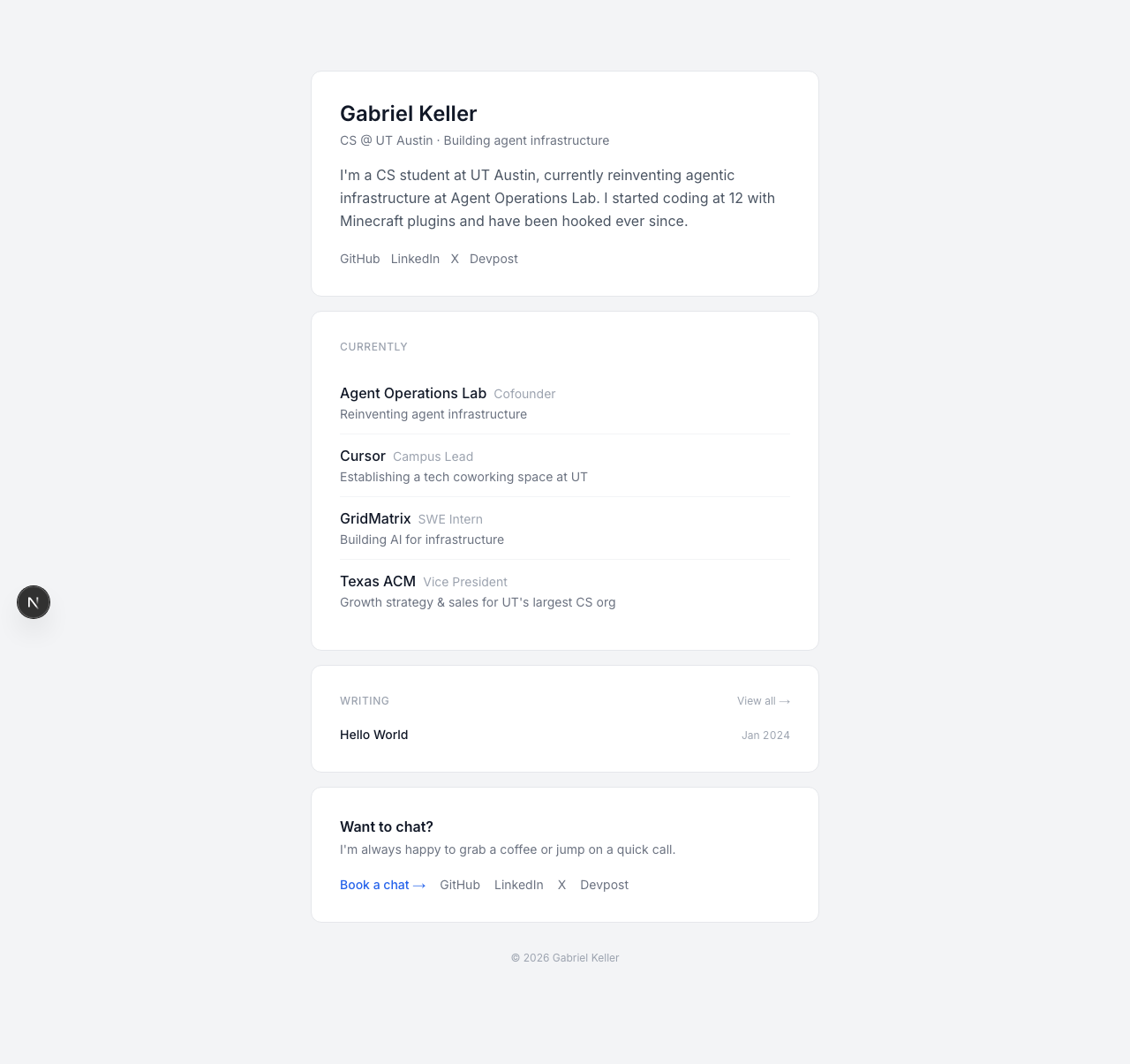The height and width of the screenshot is (1064, 1130).
Task: Click the Jan 2024 post date
Action: pyautogui.click(x=765, y=736)
